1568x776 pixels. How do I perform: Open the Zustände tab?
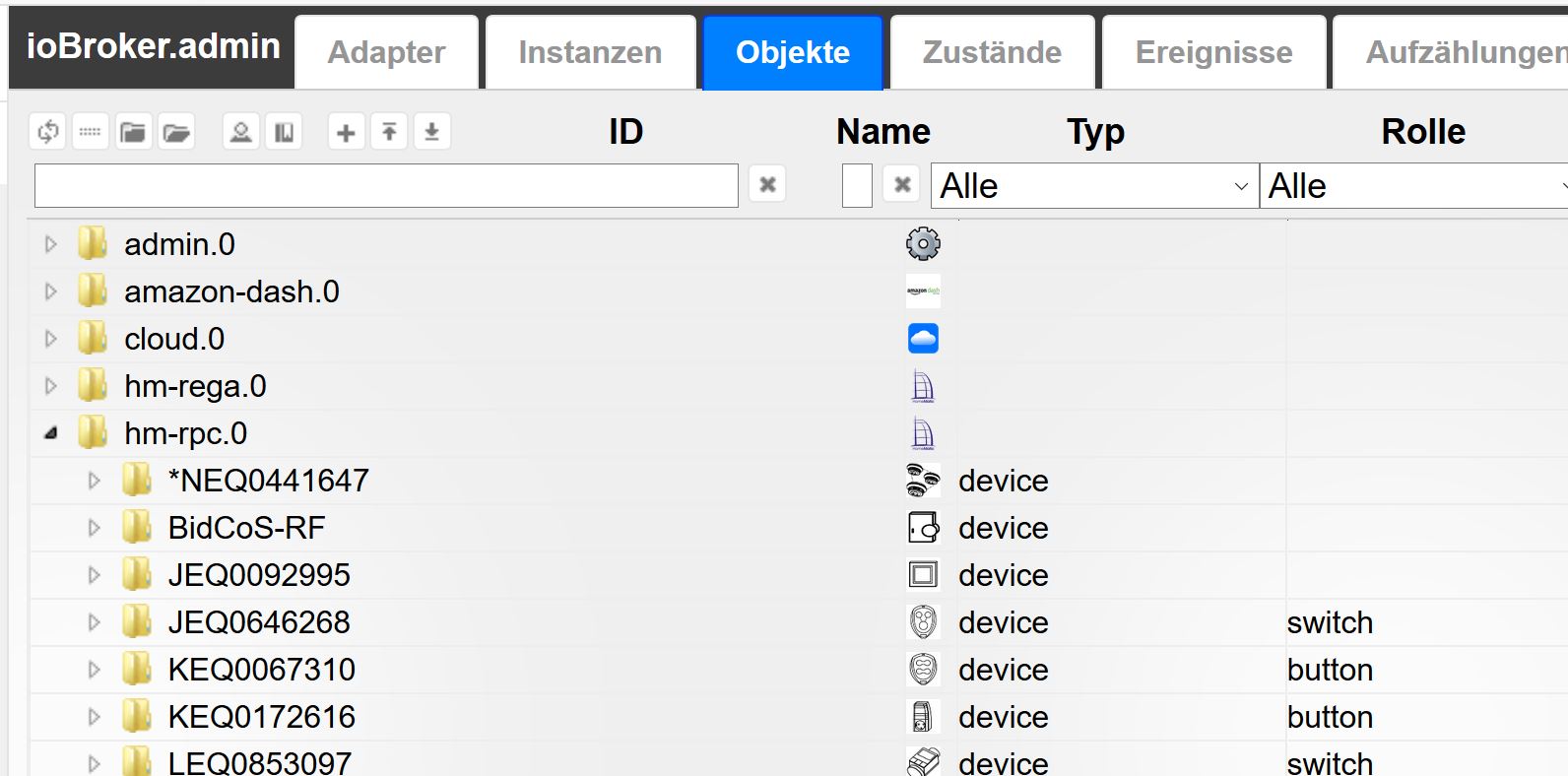click(x=992, y=52)
